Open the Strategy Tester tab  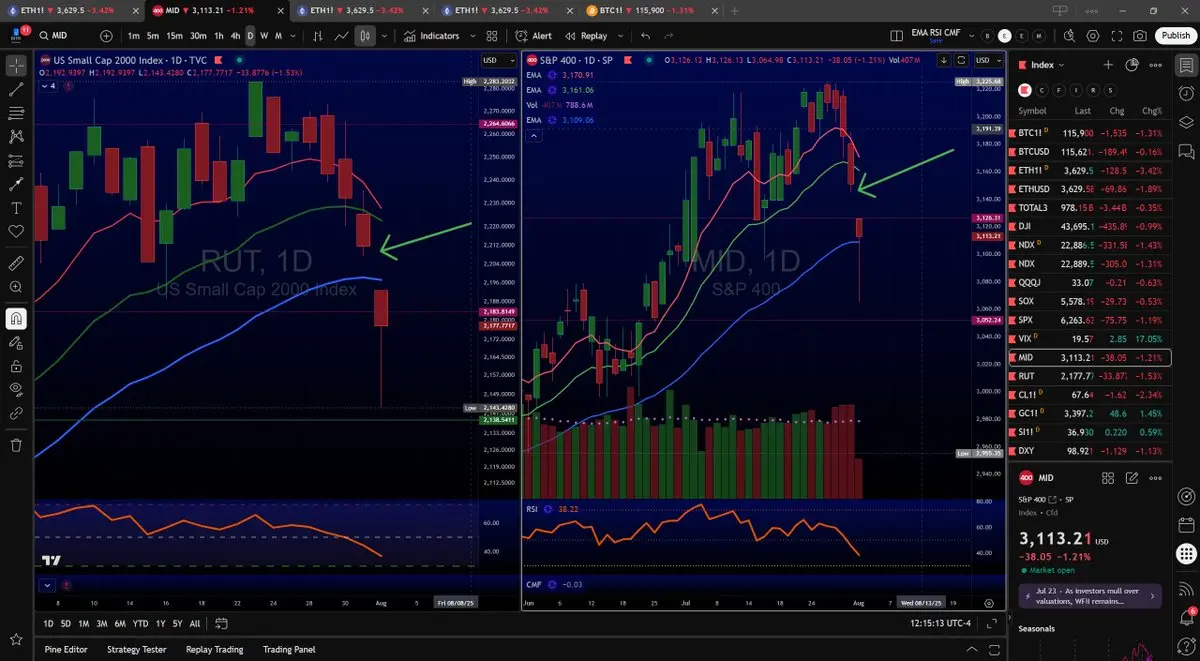(x=137, y=649)
